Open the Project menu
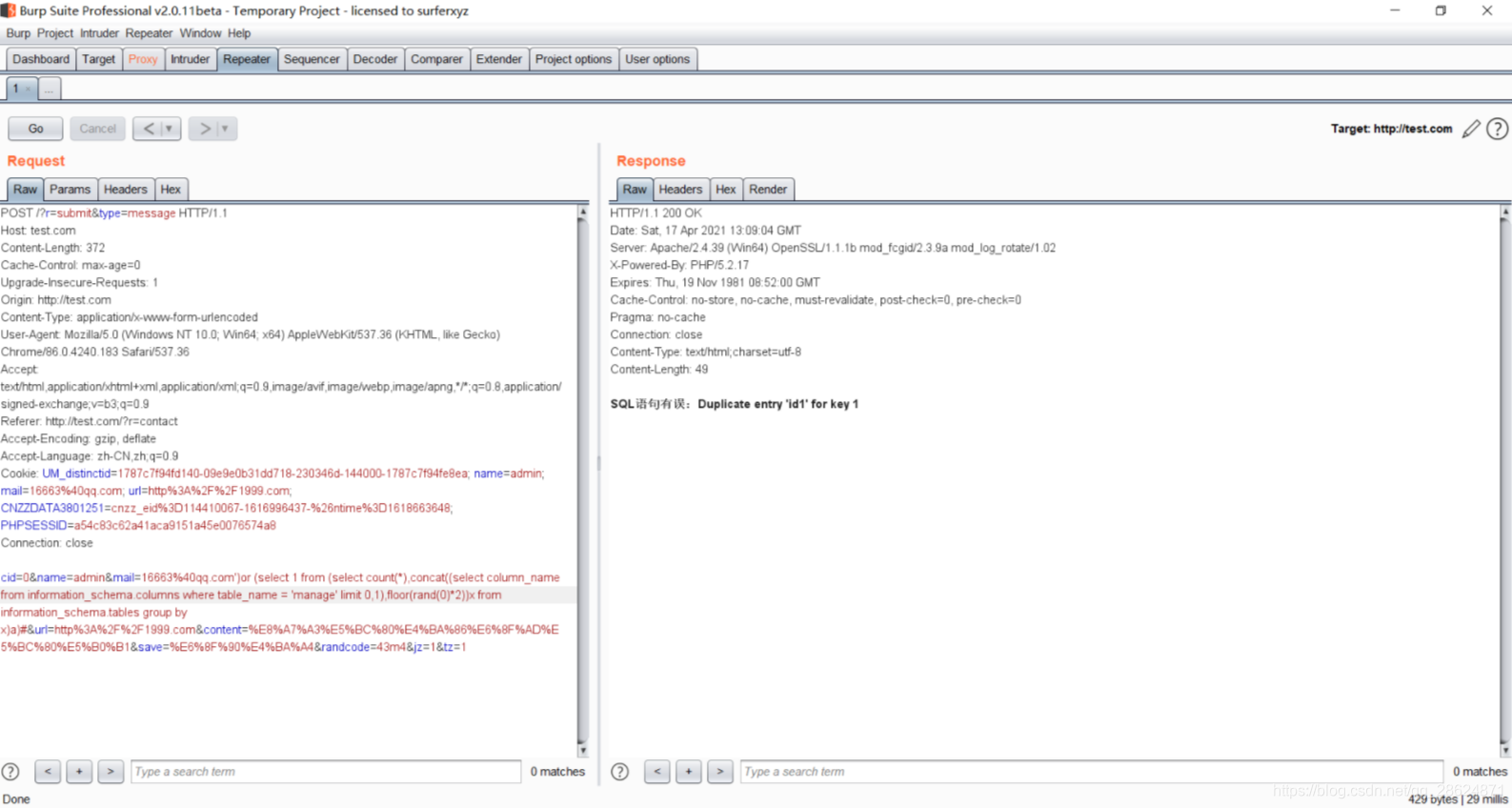Image resolution: width=1512 pixels, height=808 pixels. point(55,33)
